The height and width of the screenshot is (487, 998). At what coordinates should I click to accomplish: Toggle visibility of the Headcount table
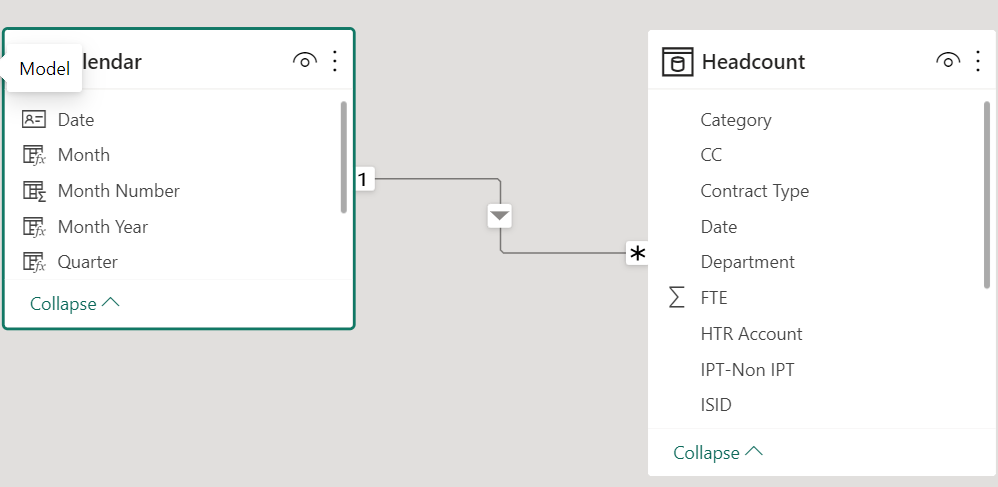point(948,61)
